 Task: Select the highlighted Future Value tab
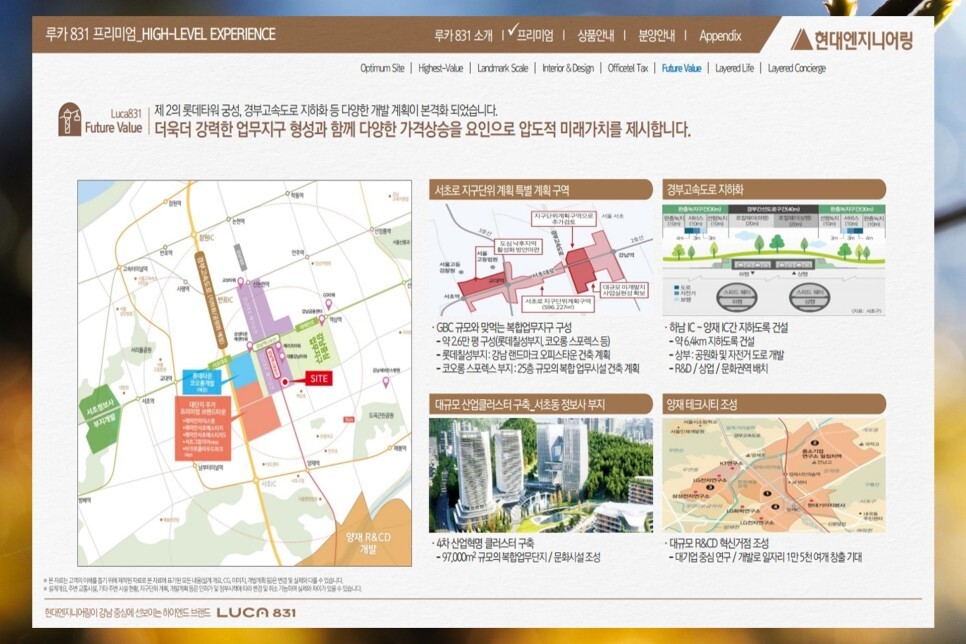pos(681,68)
